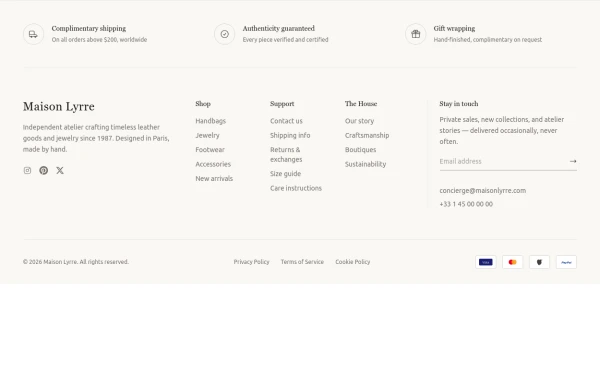This screenshot has width=600, height=384.
Task: Open Our story page
Action: [x=359, y=121]
